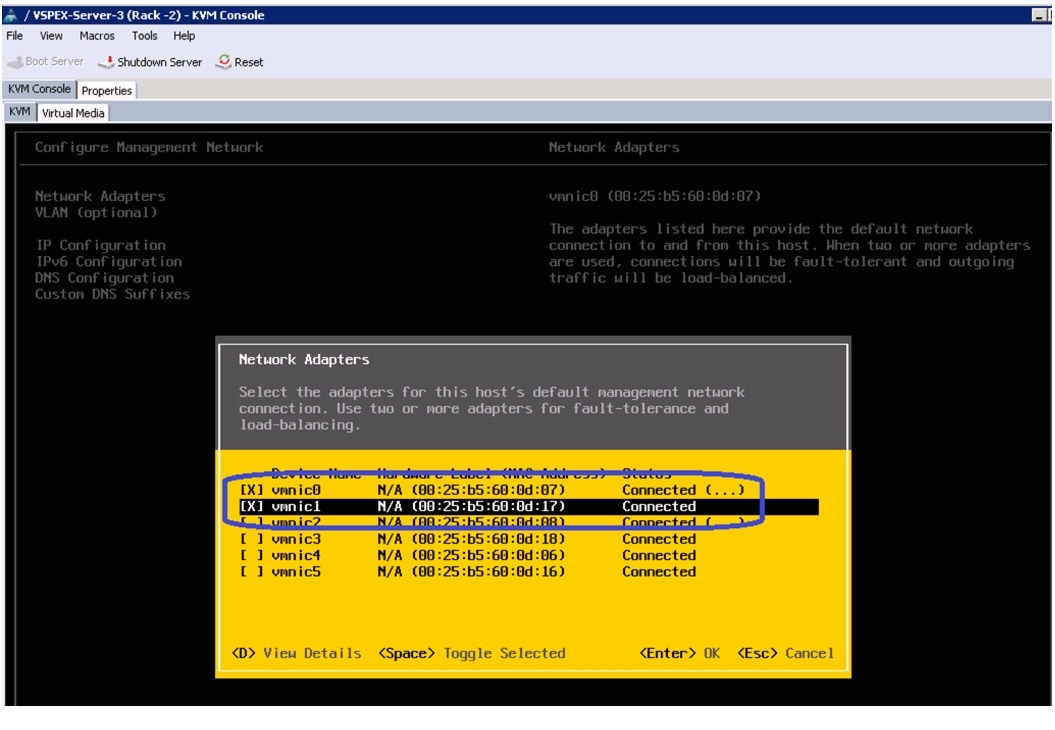
Task: Select IPv6 Configuration in the left menu
Action: click(108, 261)
